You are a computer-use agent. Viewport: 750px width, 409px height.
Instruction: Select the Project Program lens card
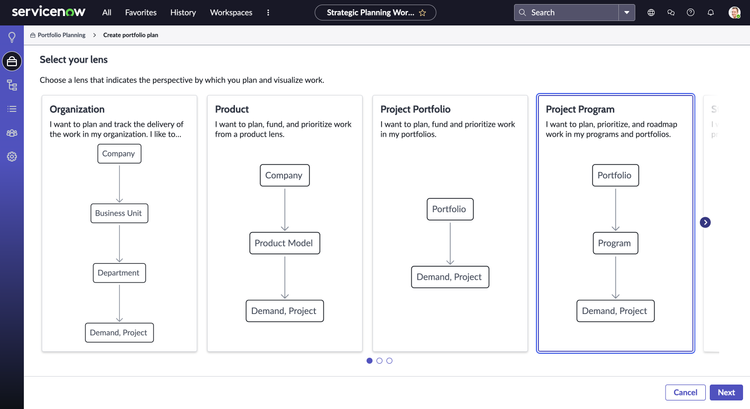pos(616,223)
